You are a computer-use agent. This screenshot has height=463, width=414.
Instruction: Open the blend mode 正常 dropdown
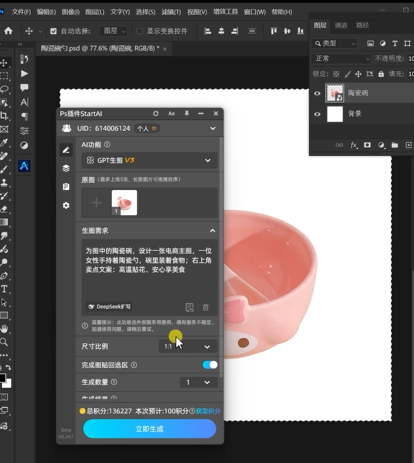click(x=342, y=59)
